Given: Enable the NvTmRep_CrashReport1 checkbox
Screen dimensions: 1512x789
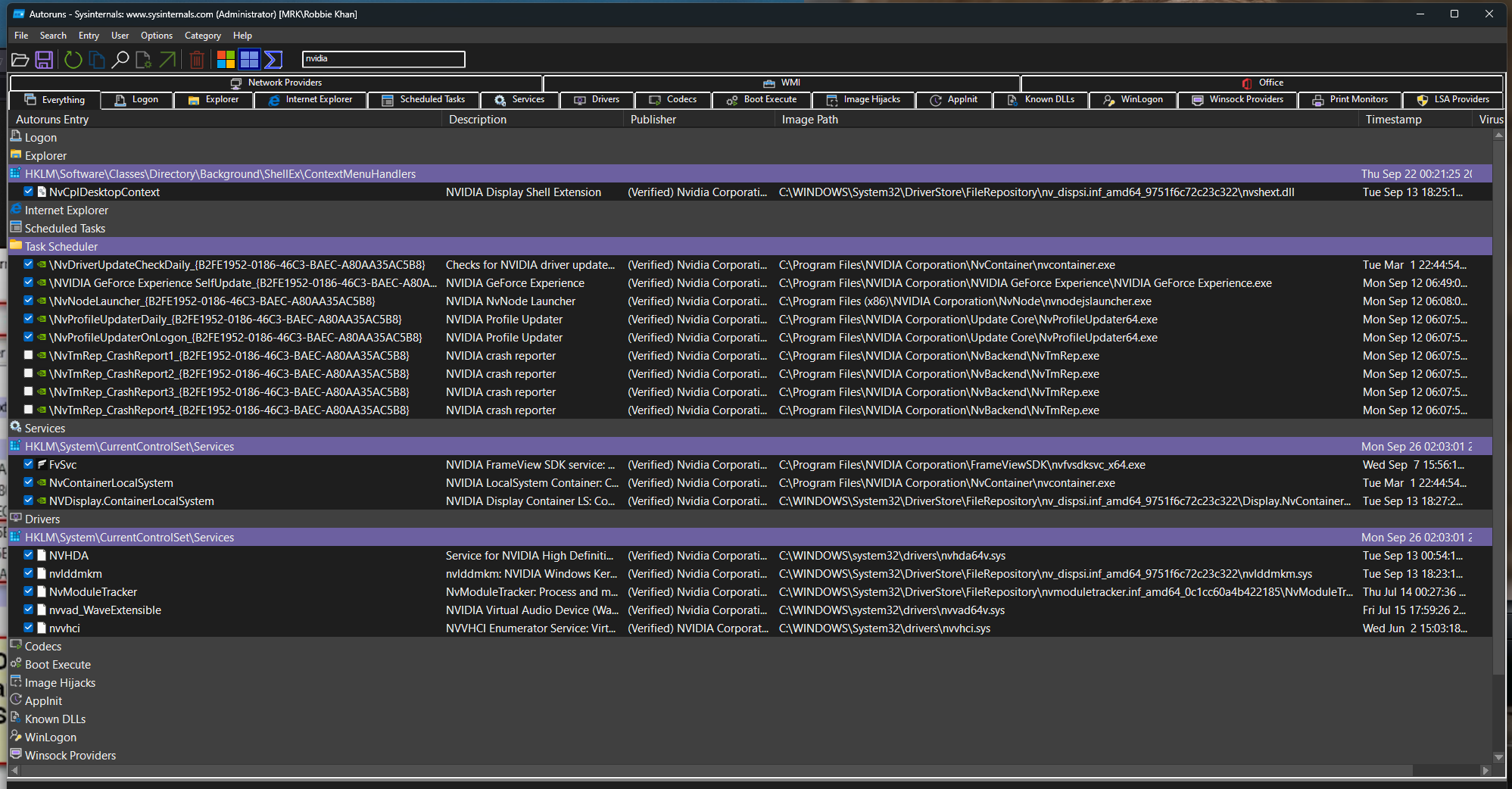Looking at the screenshot, I should click(x=28, y=355).
